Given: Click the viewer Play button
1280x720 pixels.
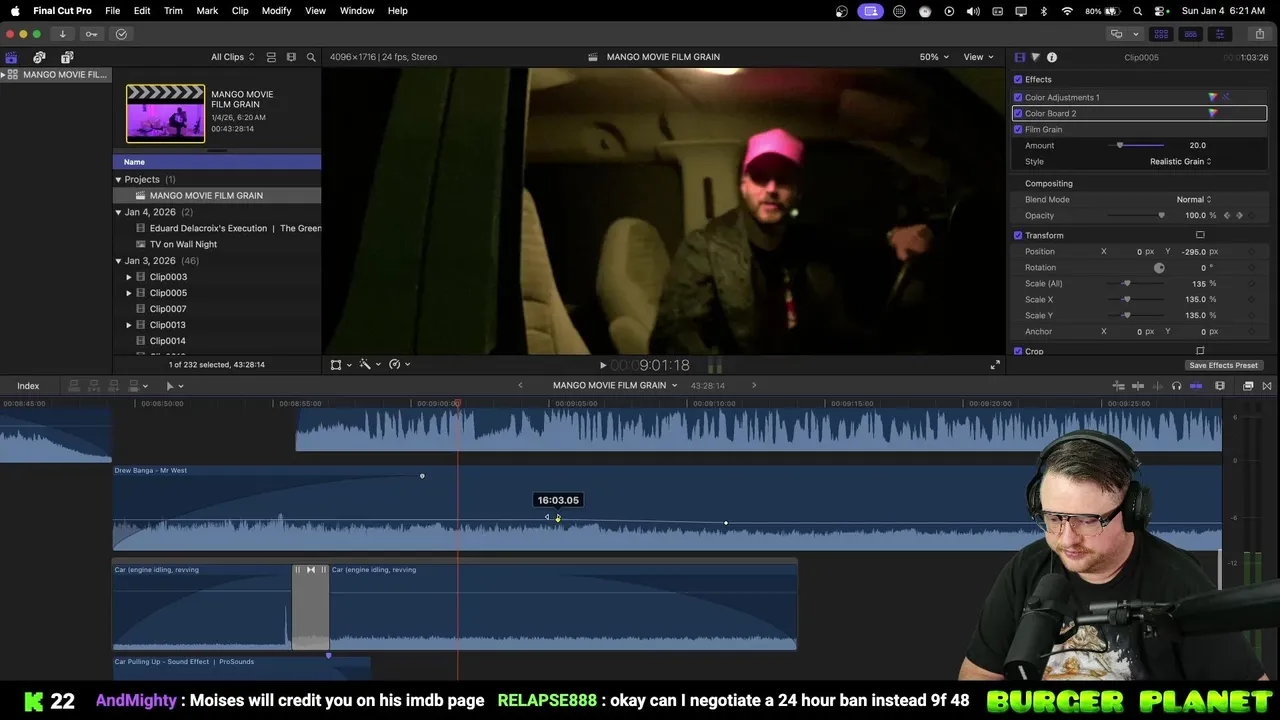Looking at the screenshot, I should (x=602, y=366).
